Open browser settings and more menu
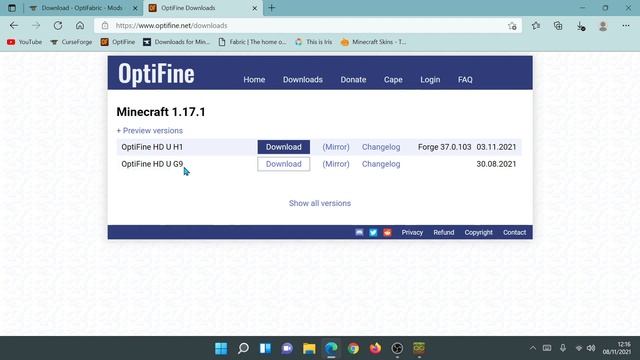This screenshot has width=640, height=360. pos(626,26)
